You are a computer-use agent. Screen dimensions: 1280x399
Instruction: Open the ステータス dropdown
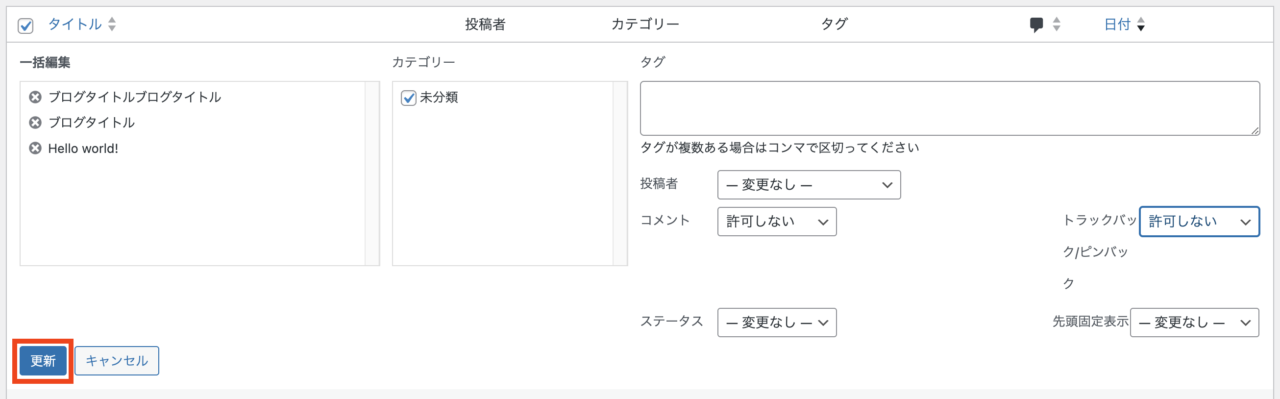point(776,322)
